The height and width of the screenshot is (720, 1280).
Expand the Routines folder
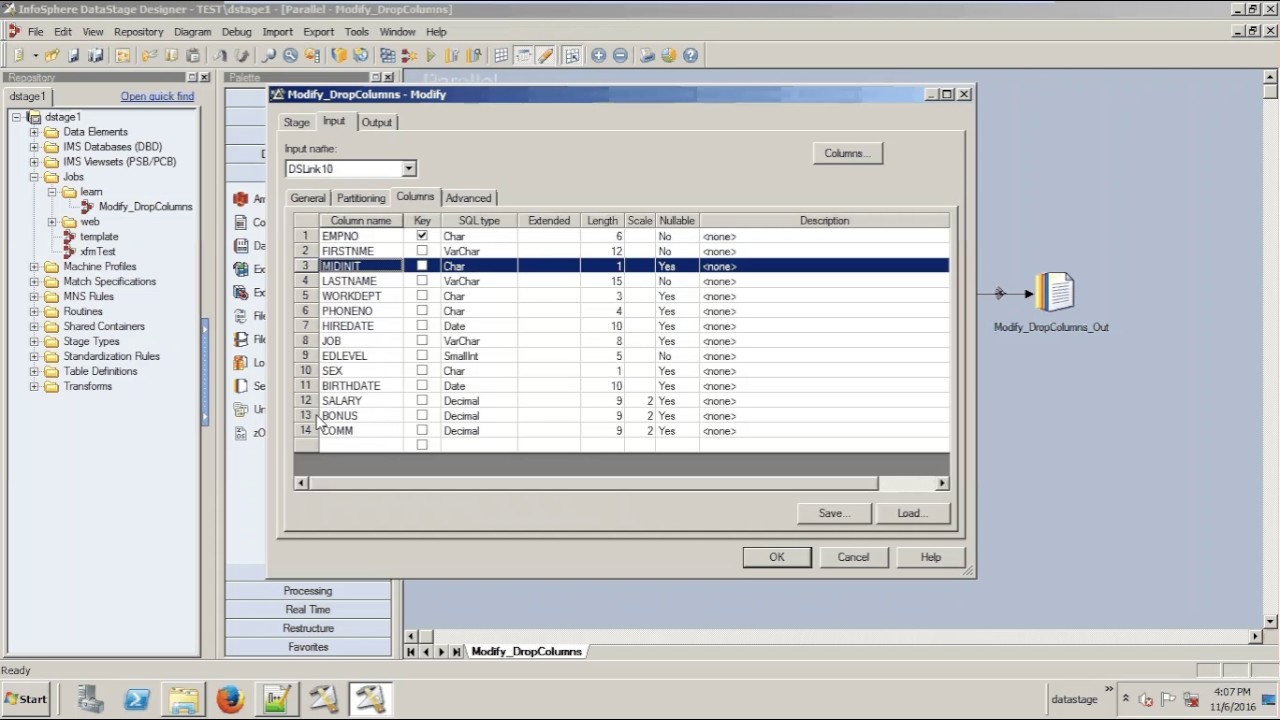point(34,312)
